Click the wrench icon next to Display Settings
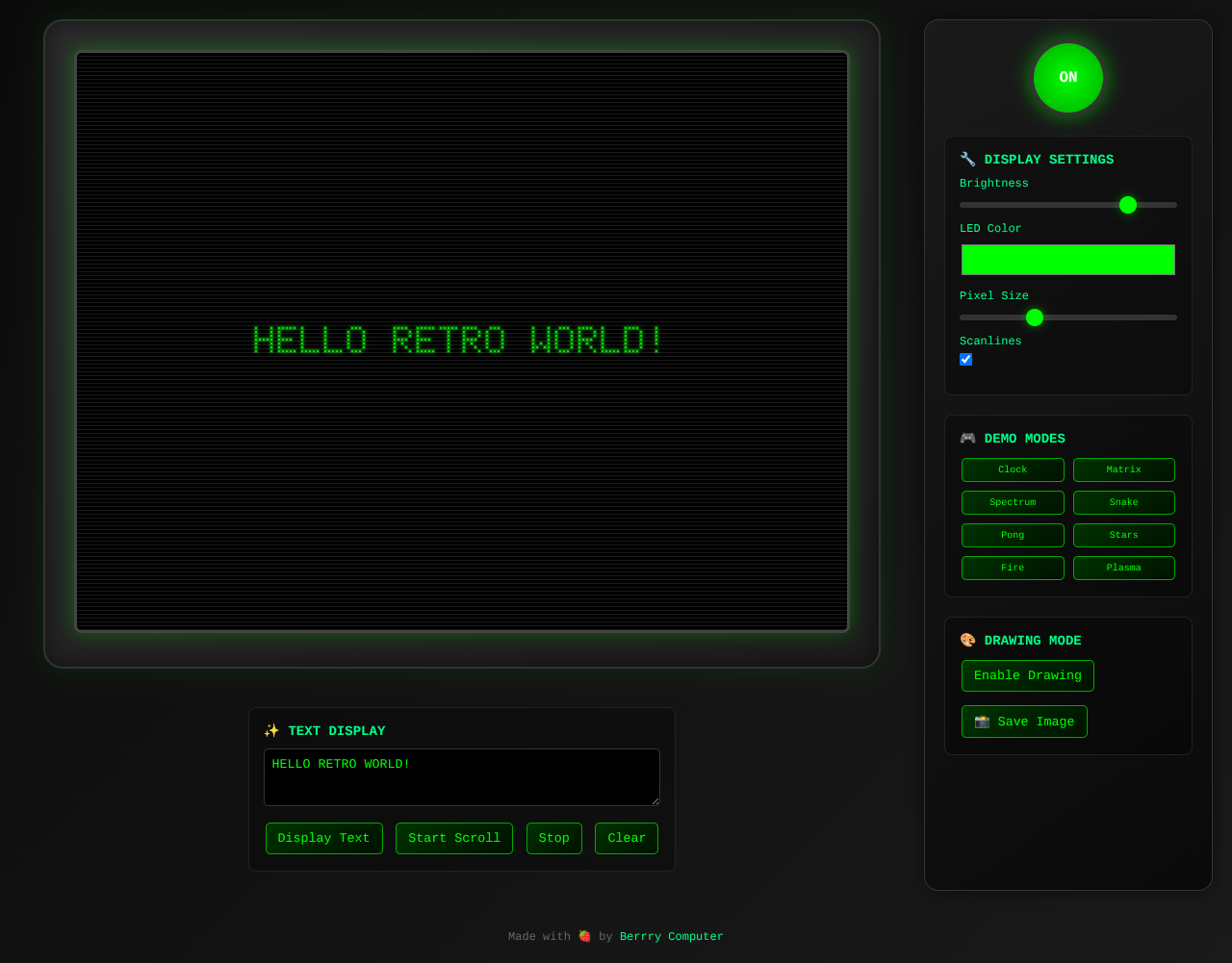Image resolution: width=1232 pixels, height=963 pixels. (967, 159)
